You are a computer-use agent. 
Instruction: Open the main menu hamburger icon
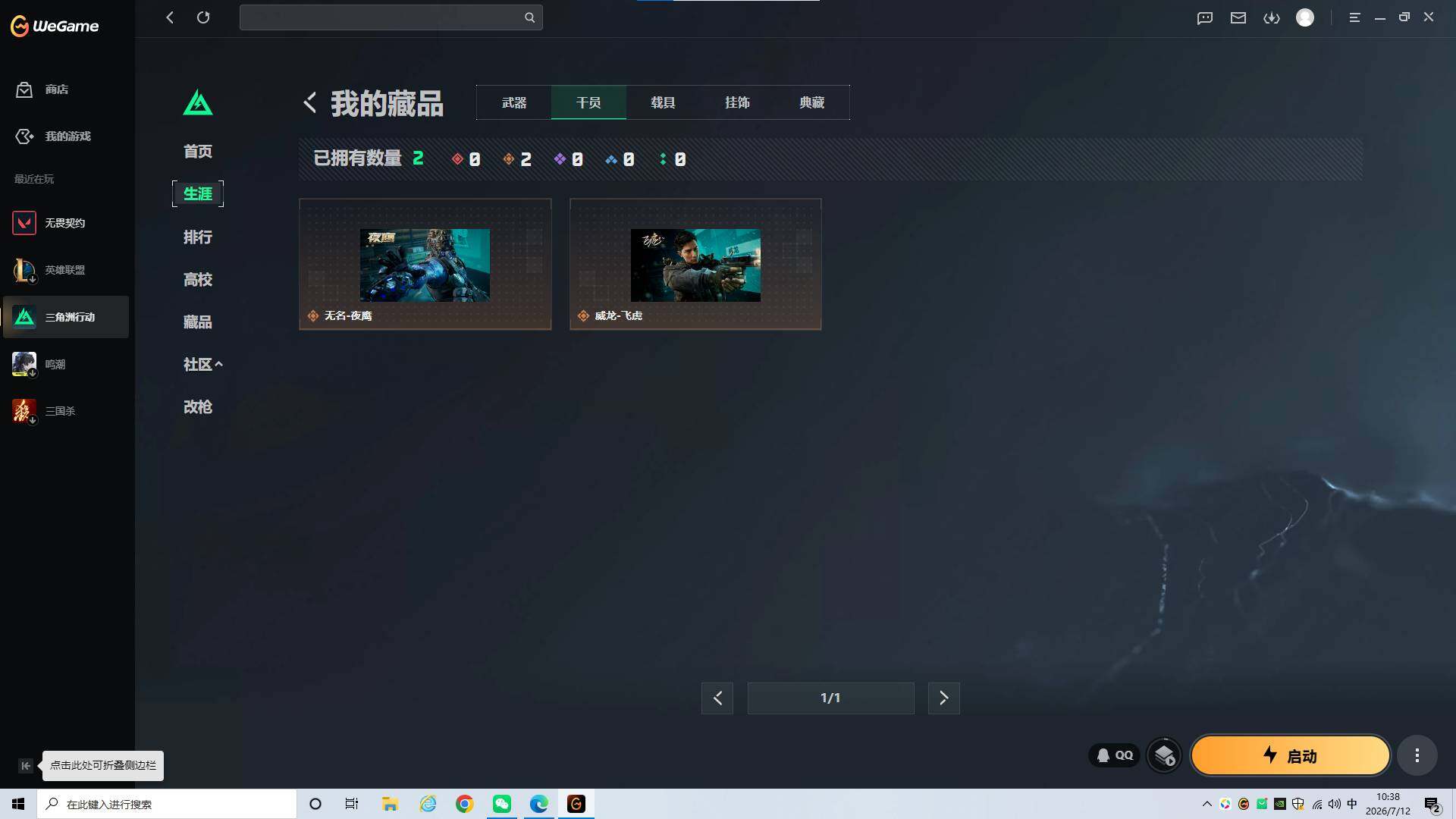[x=1354, y=17]
